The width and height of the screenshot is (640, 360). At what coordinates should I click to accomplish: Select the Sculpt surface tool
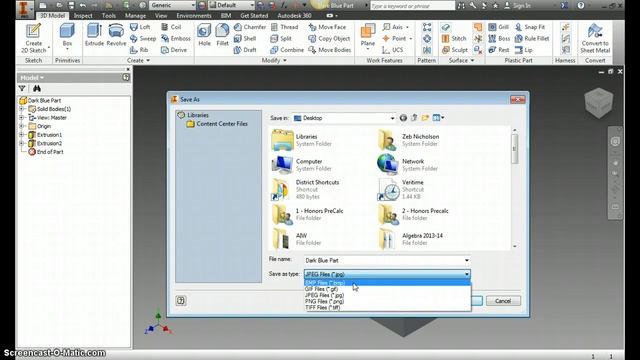tap(455, 50)
